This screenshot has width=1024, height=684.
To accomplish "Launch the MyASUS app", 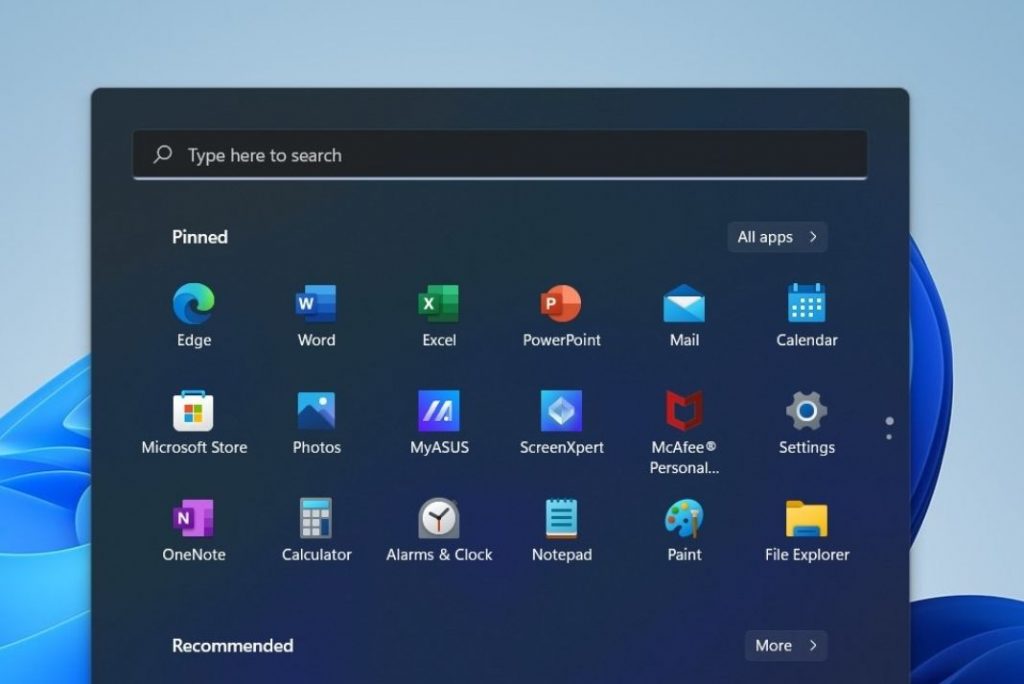I will pyautogui.click(x=439, y=411).
